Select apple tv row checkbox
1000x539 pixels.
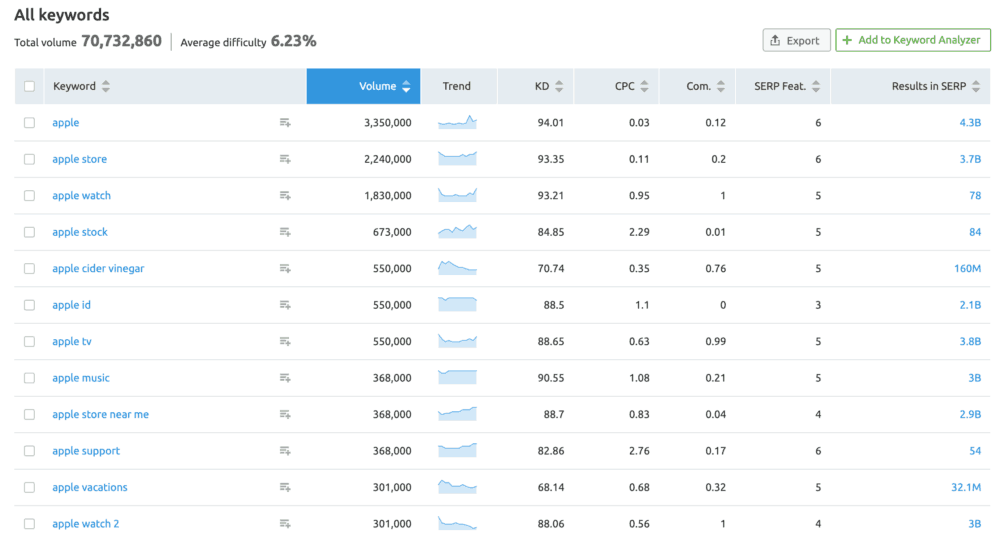click(29, 341)
